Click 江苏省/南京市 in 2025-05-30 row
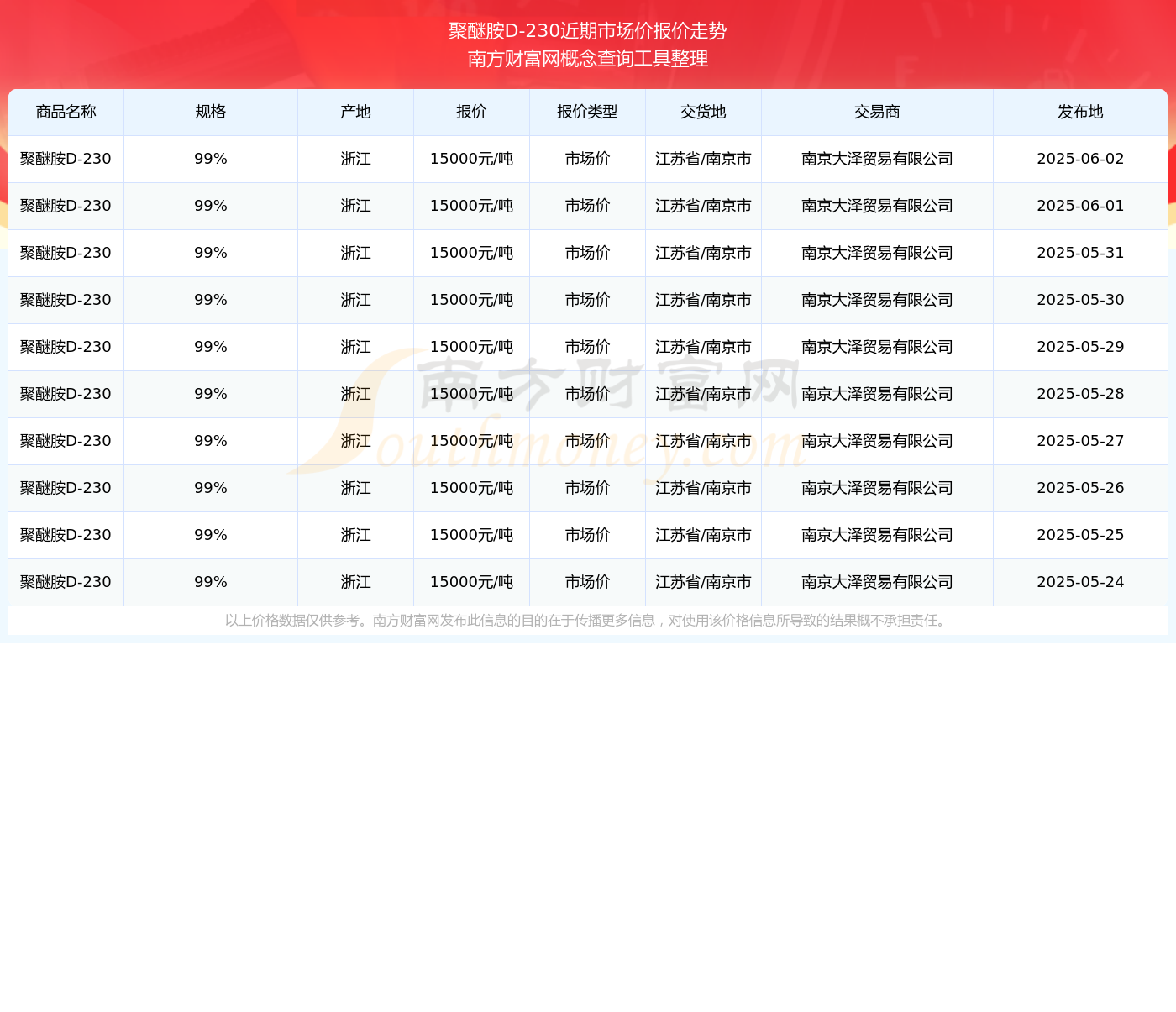Image resolution: width=1176 pixels, height=1012 pixels. [x=703, y=300]
